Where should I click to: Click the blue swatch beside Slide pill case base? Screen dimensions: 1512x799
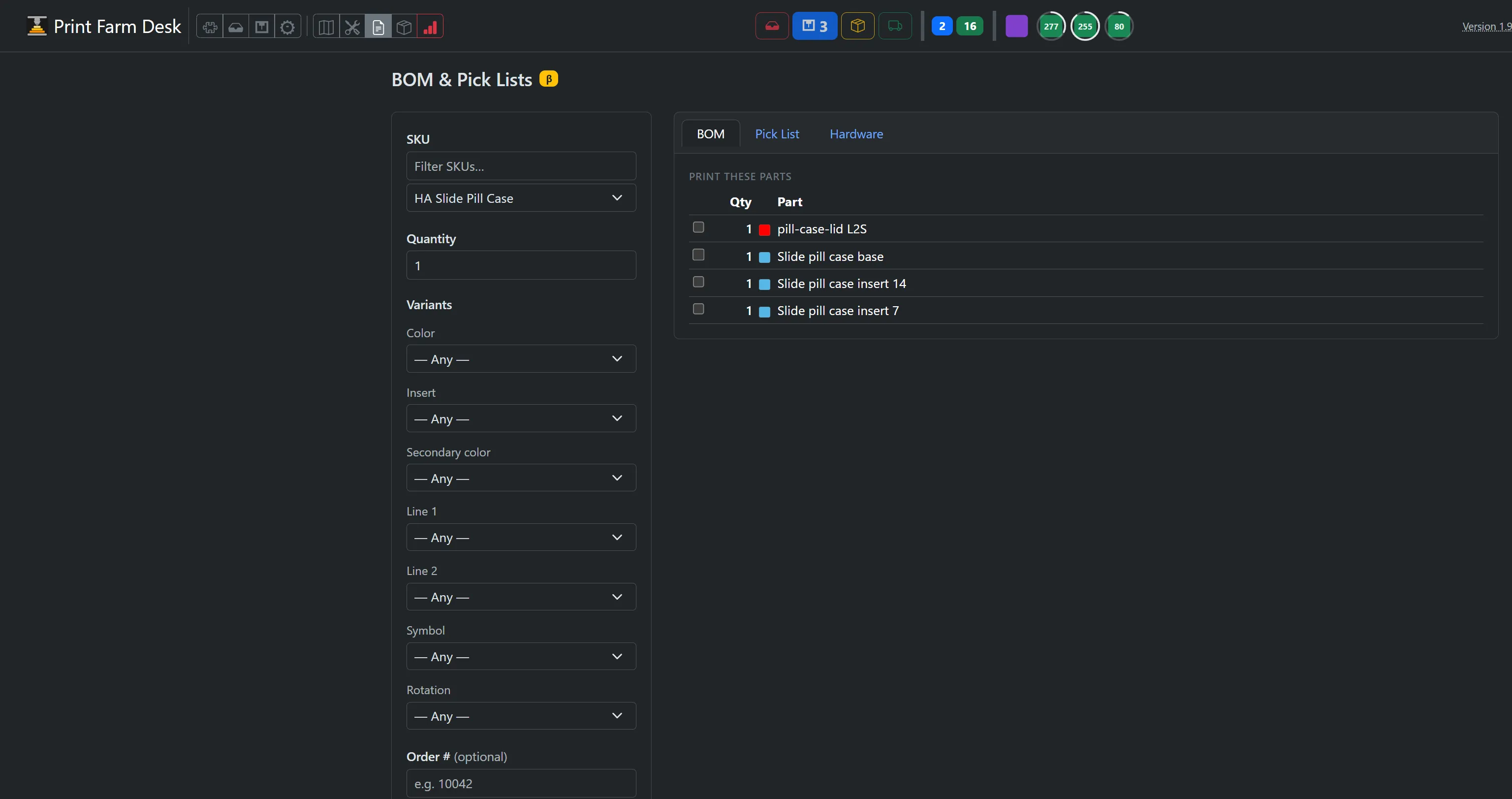tap(764, 257)
